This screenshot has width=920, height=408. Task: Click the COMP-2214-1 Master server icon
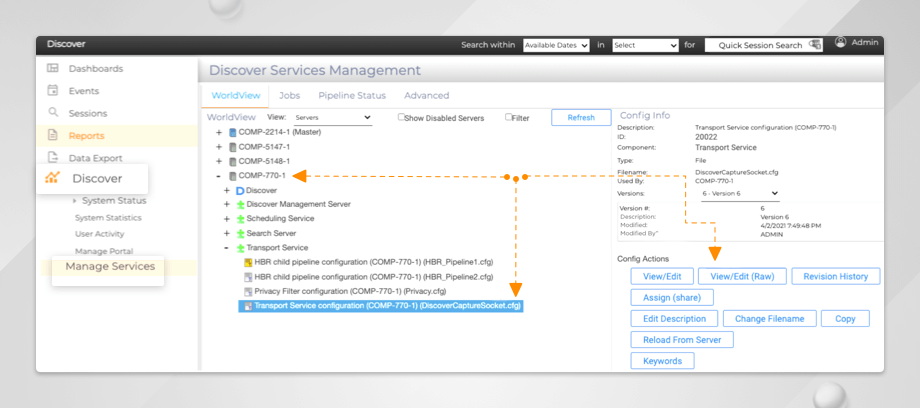232,132
